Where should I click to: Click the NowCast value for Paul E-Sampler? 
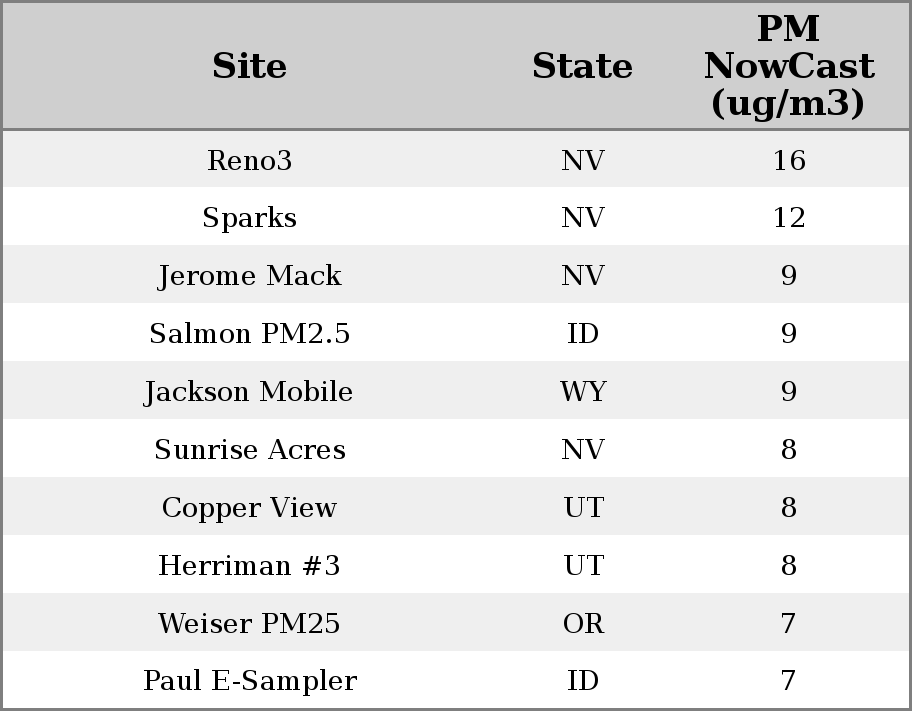(788, 681)
